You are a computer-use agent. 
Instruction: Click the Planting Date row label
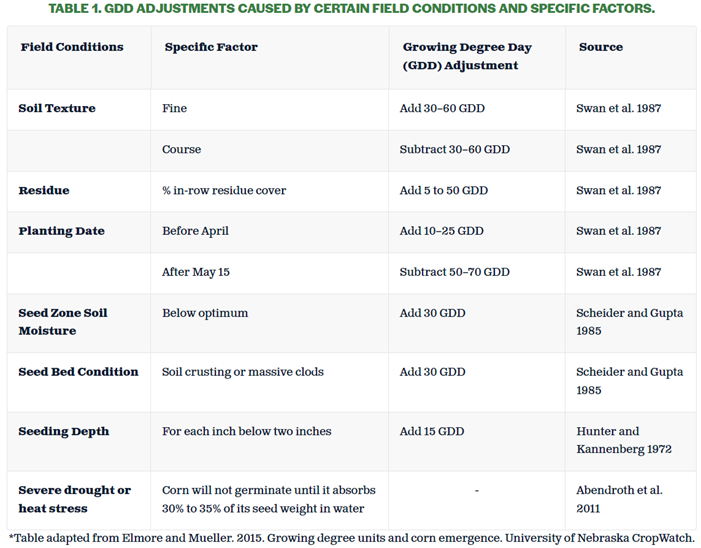[62, 231]
